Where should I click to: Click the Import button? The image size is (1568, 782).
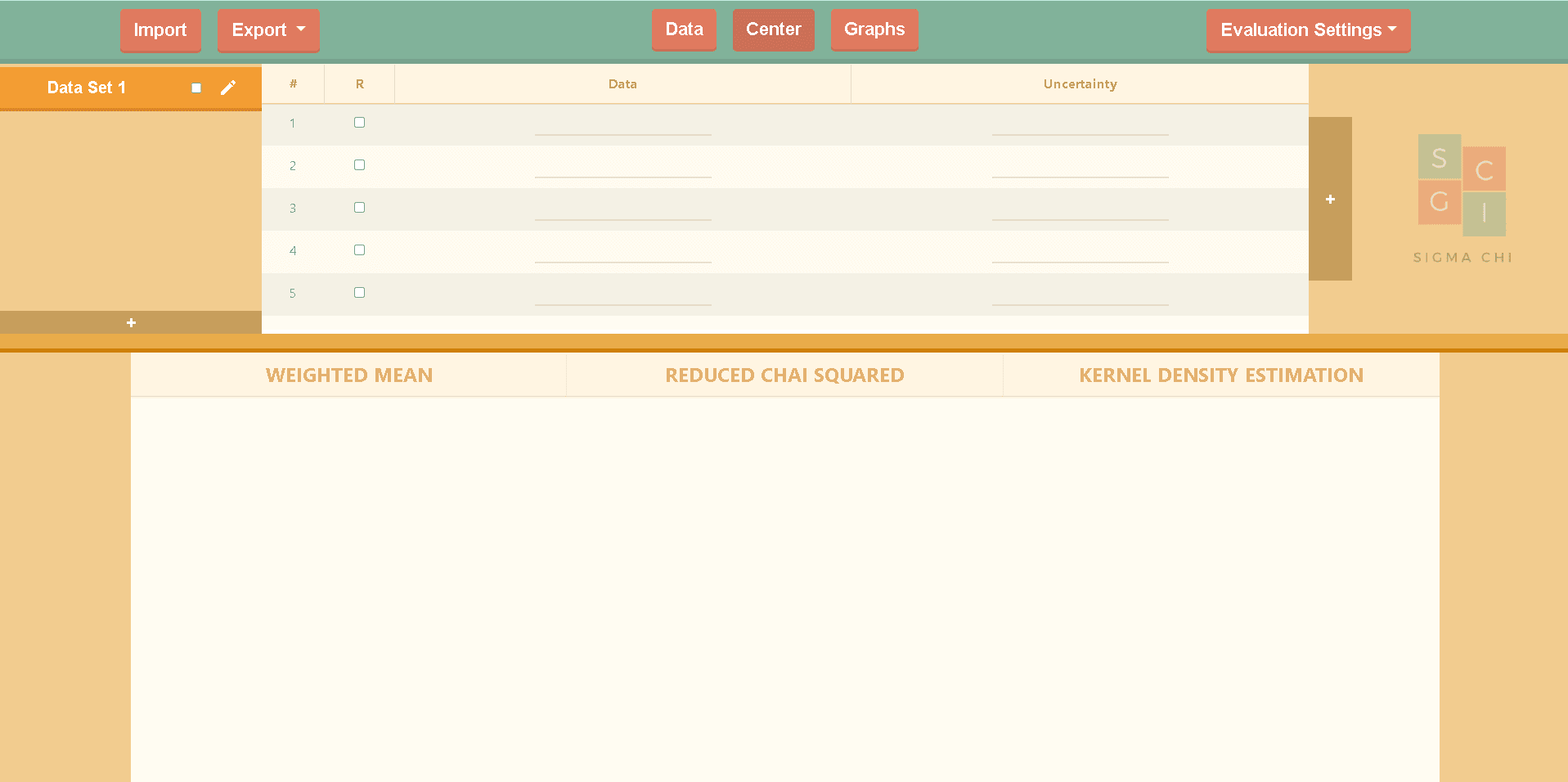pyautogui.click(x=160, y=30)
